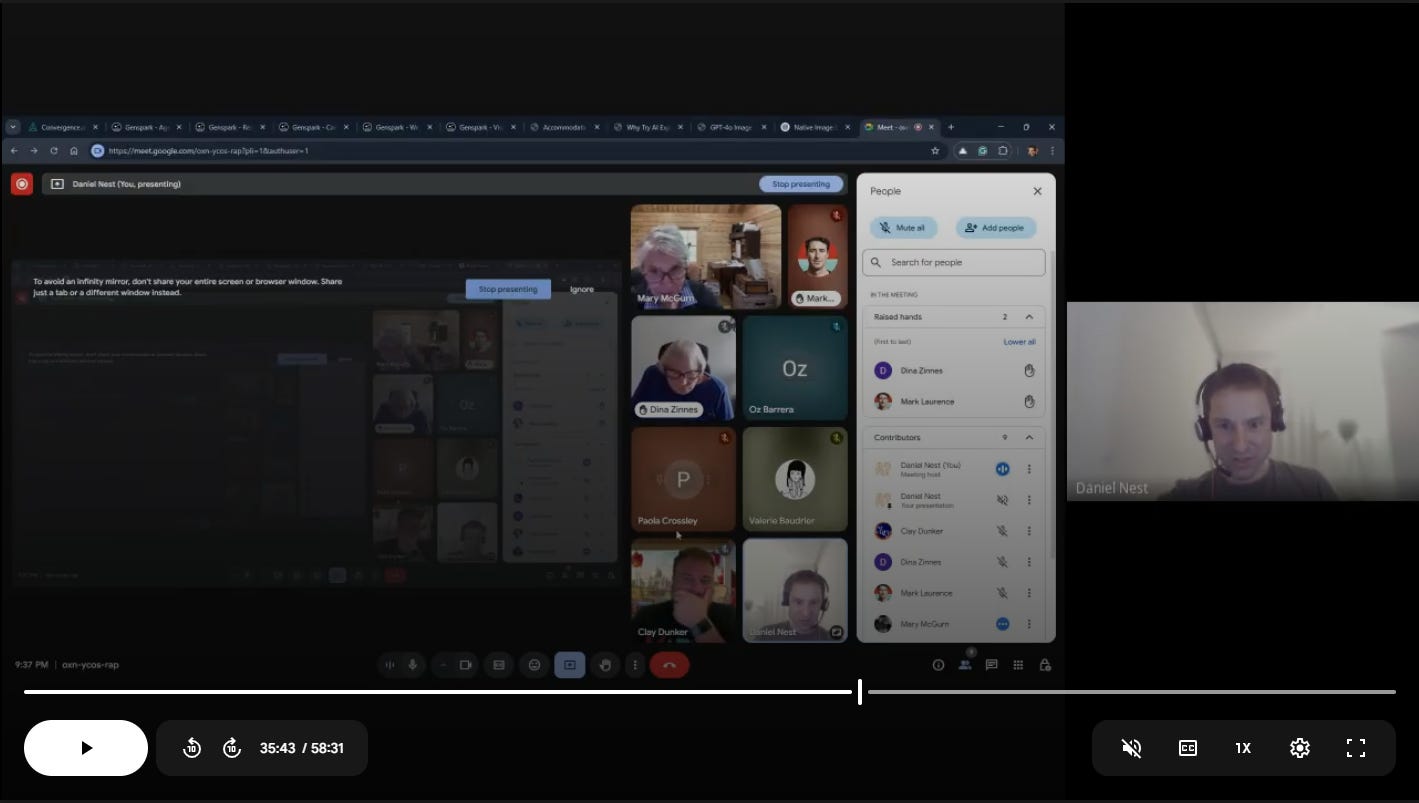Click the present screen button in Meet toolbar
Screen dimensions: 1419x803
569,665
